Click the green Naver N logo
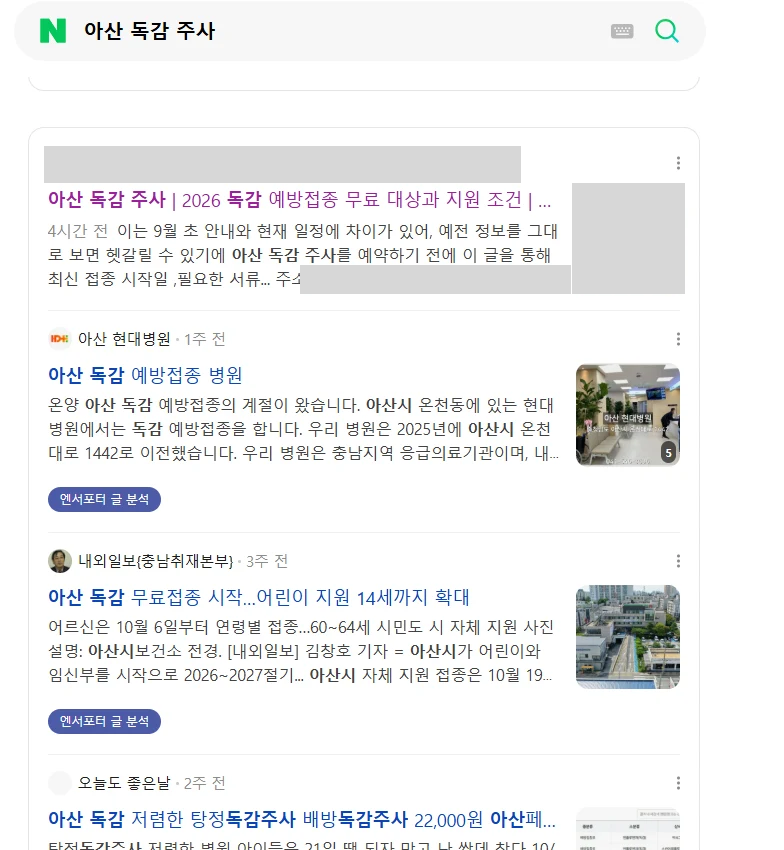Viewport: 784px width, 850px height. 53,30
